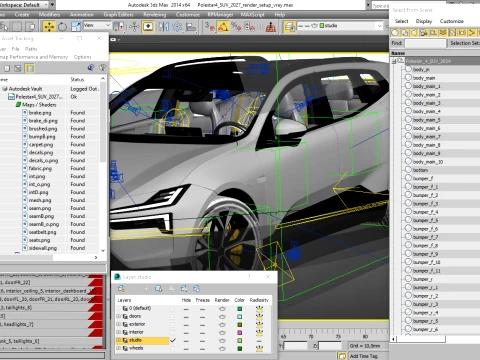Open the current layer dropdown showing 'studio'
480x360 pixels.
click(340, 26)
